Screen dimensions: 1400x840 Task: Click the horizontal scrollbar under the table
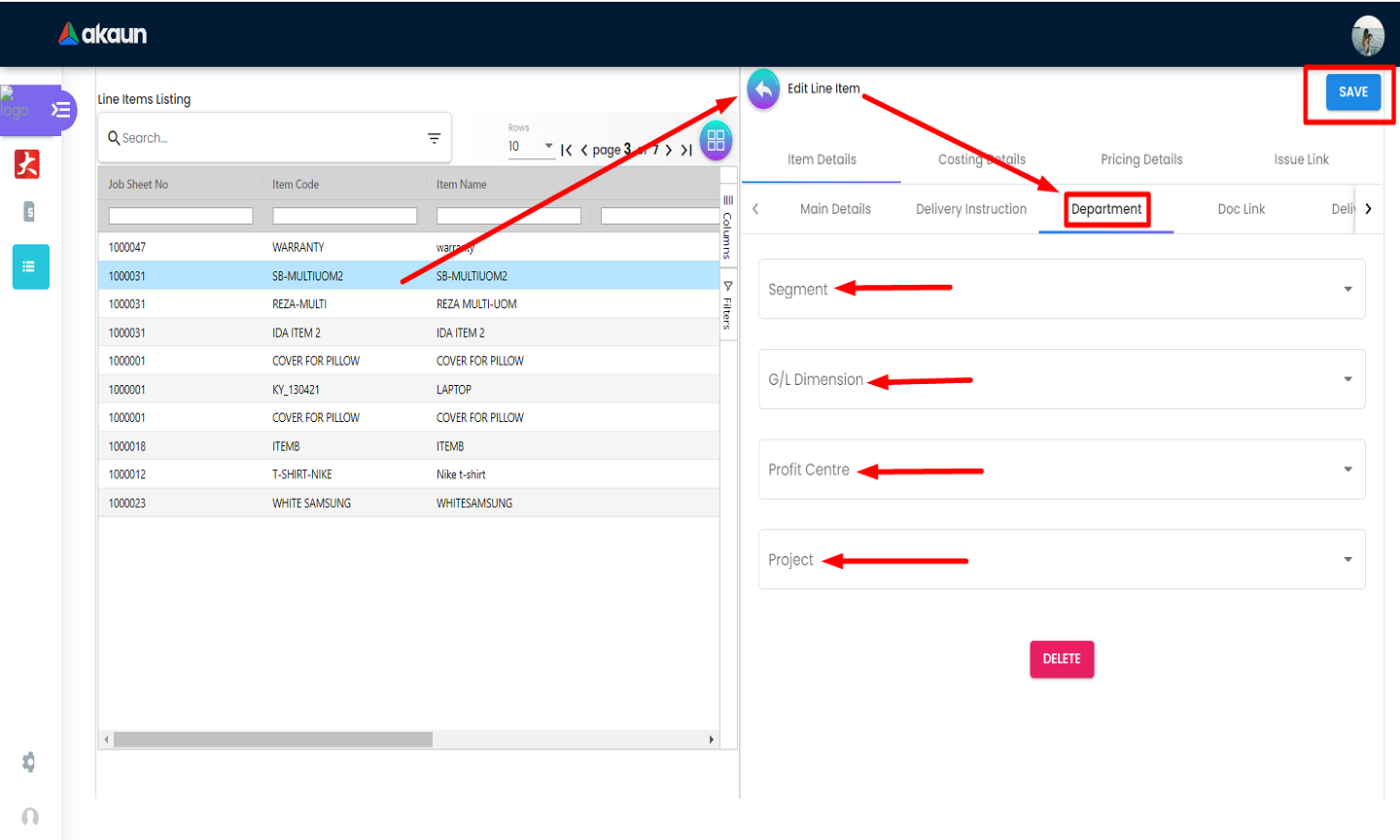(273, 740)
